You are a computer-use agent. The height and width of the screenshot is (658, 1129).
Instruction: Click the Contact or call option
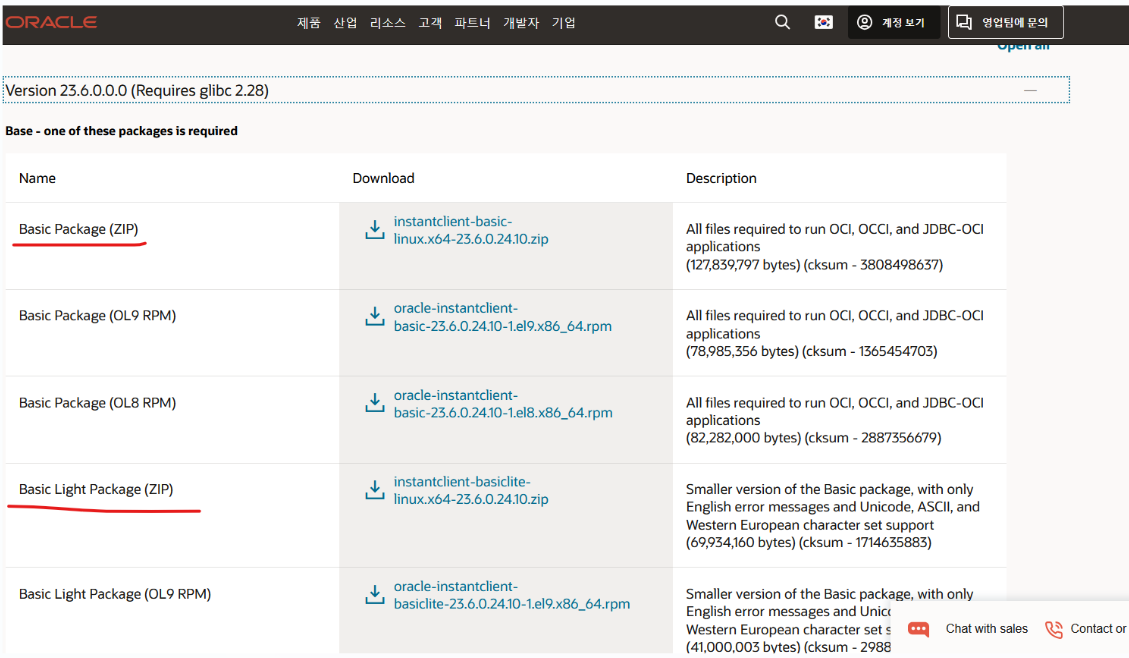point(1098,628)
